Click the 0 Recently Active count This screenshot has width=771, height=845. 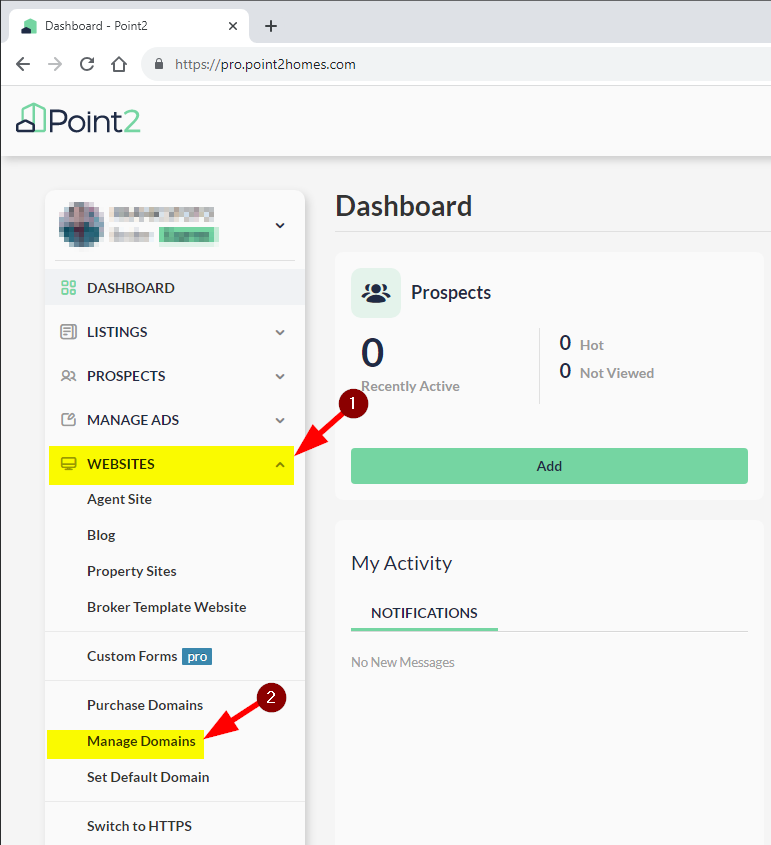tap(372, 353)
